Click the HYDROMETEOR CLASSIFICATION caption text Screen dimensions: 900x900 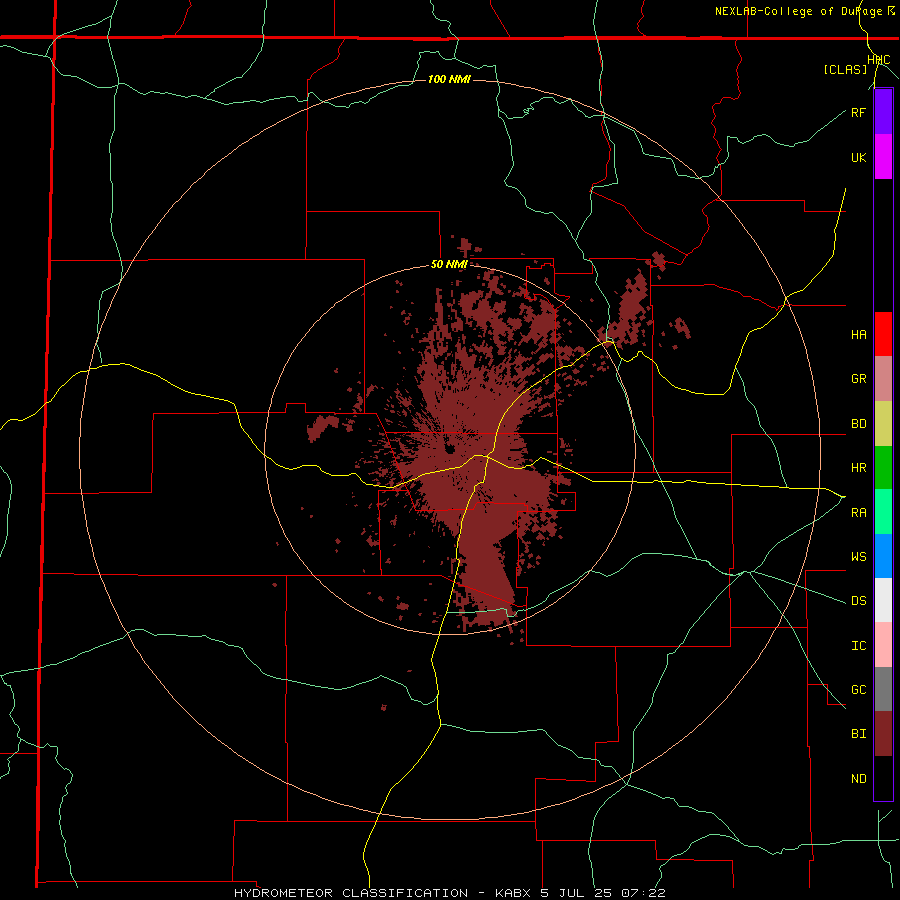point(351,893)
